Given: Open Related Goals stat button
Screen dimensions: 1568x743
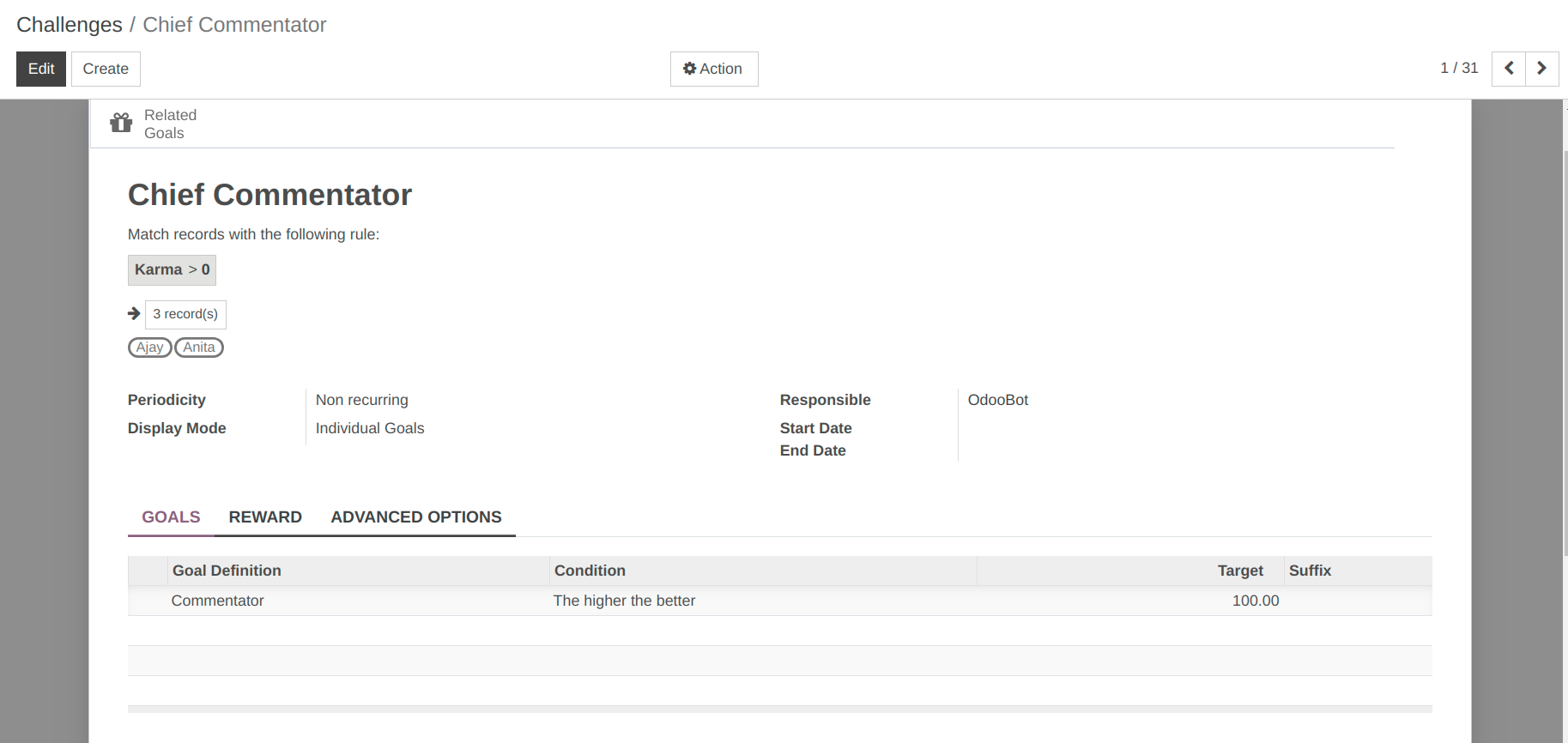Looking at the screenshot, I should pos(155,124).
